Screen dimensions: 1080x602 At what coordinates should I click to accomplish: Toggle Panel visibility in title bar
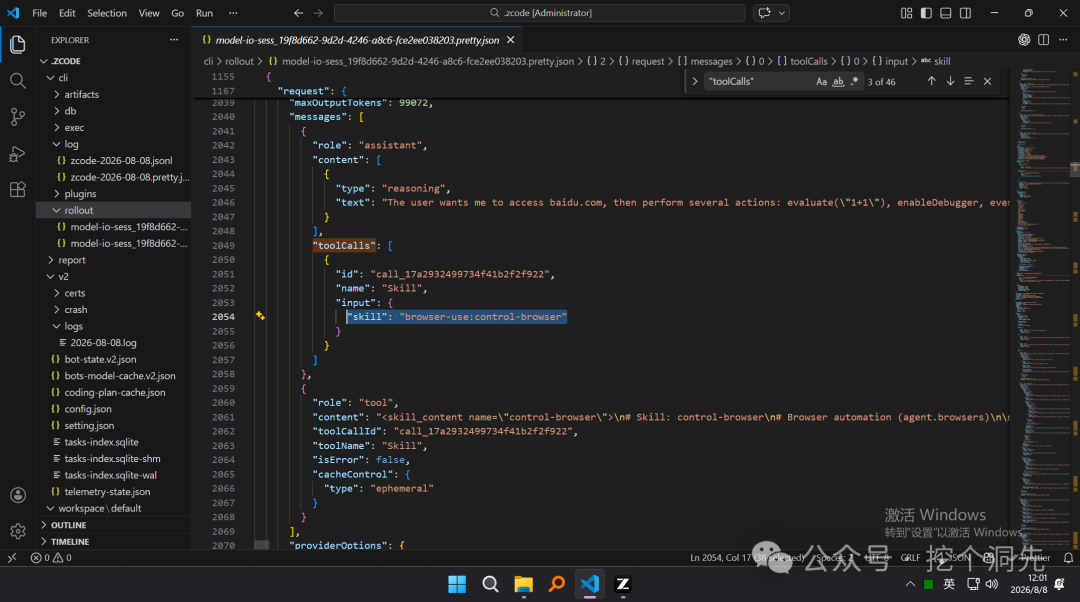pyautogui.click(x=946, y=12)
